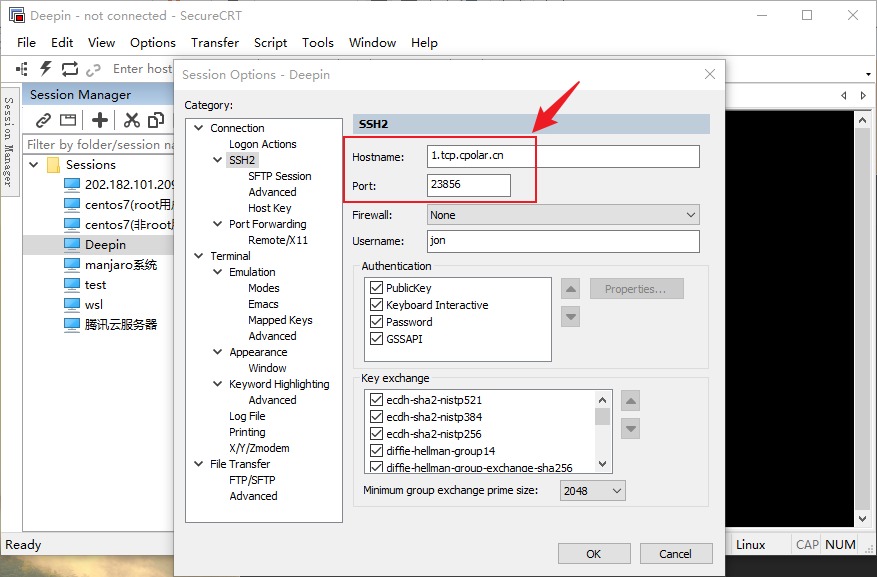Image resolution: width=877 pixels, height=577 pixels.
Task: Toggle the GSSAPI authentication checkbox
Action: click(376, 338)
